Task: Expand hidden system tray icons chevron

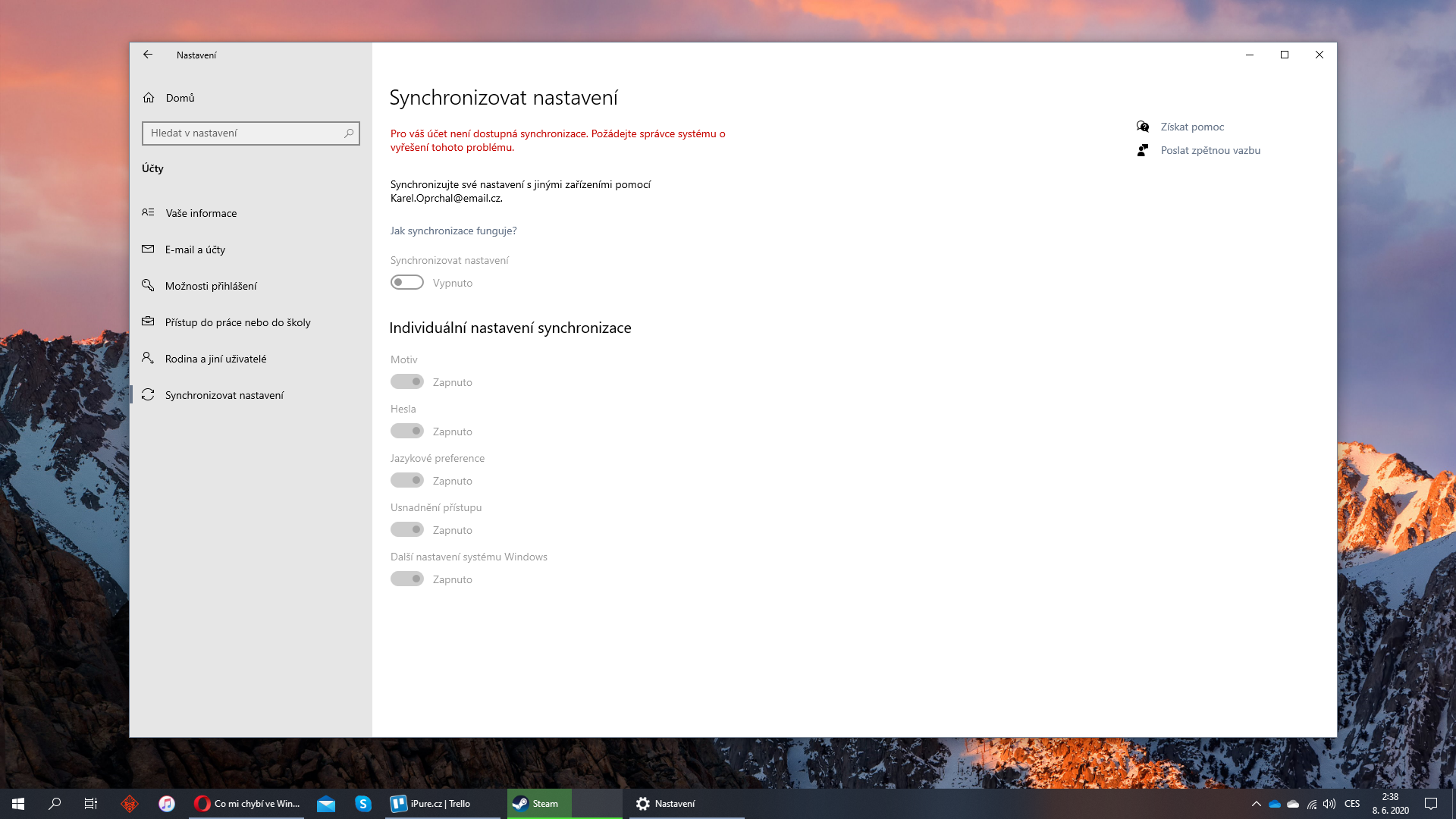Action: point(1256,804)
